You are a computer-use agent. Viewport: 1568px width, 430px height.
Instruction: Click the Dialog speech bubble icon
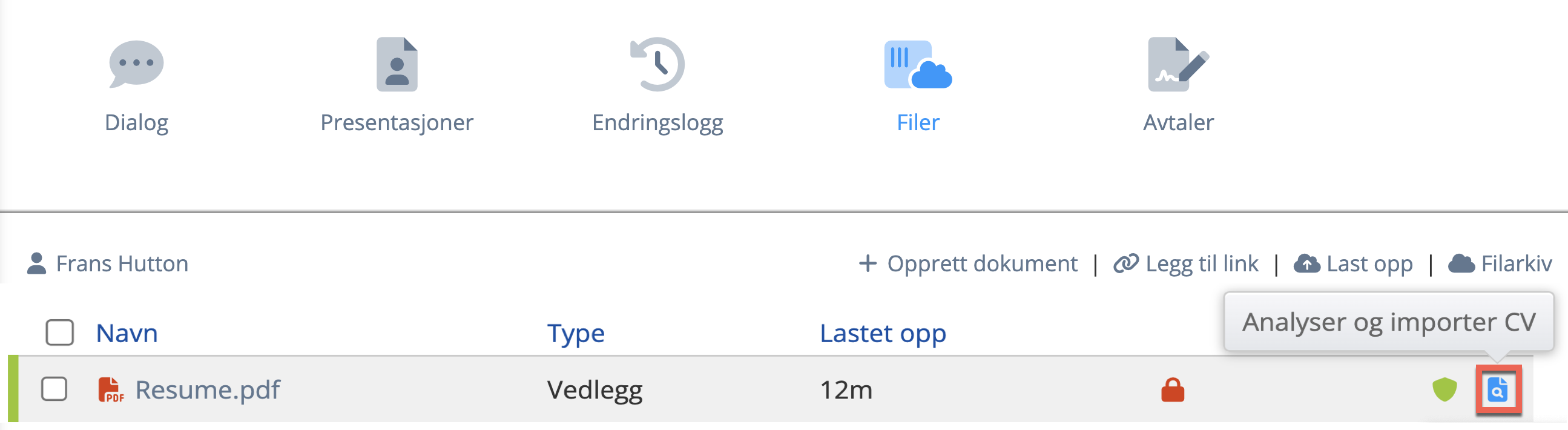click(136, 64)
